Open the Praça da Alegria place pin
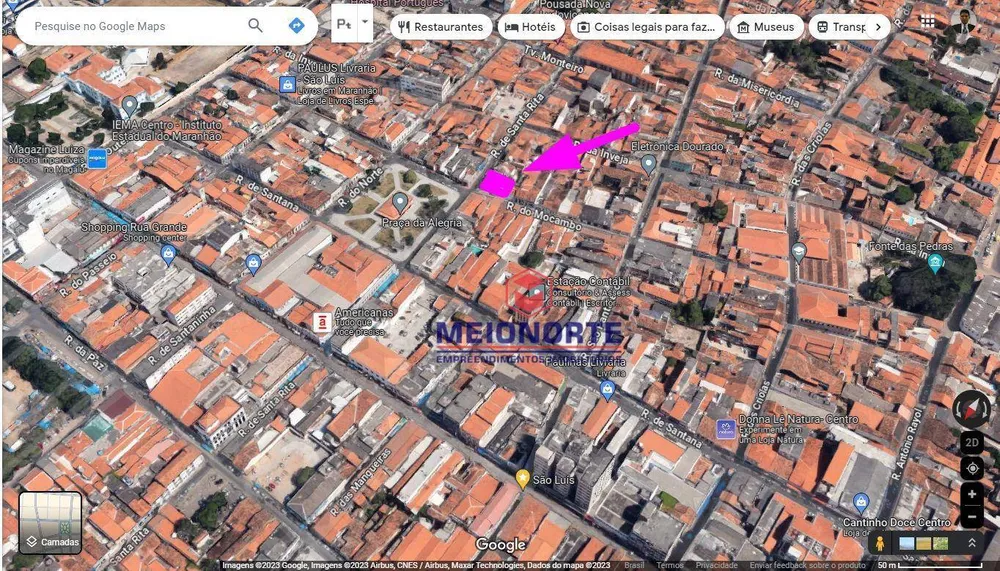The width and height of the screenshot is (1000, 571). pos(400,204)
